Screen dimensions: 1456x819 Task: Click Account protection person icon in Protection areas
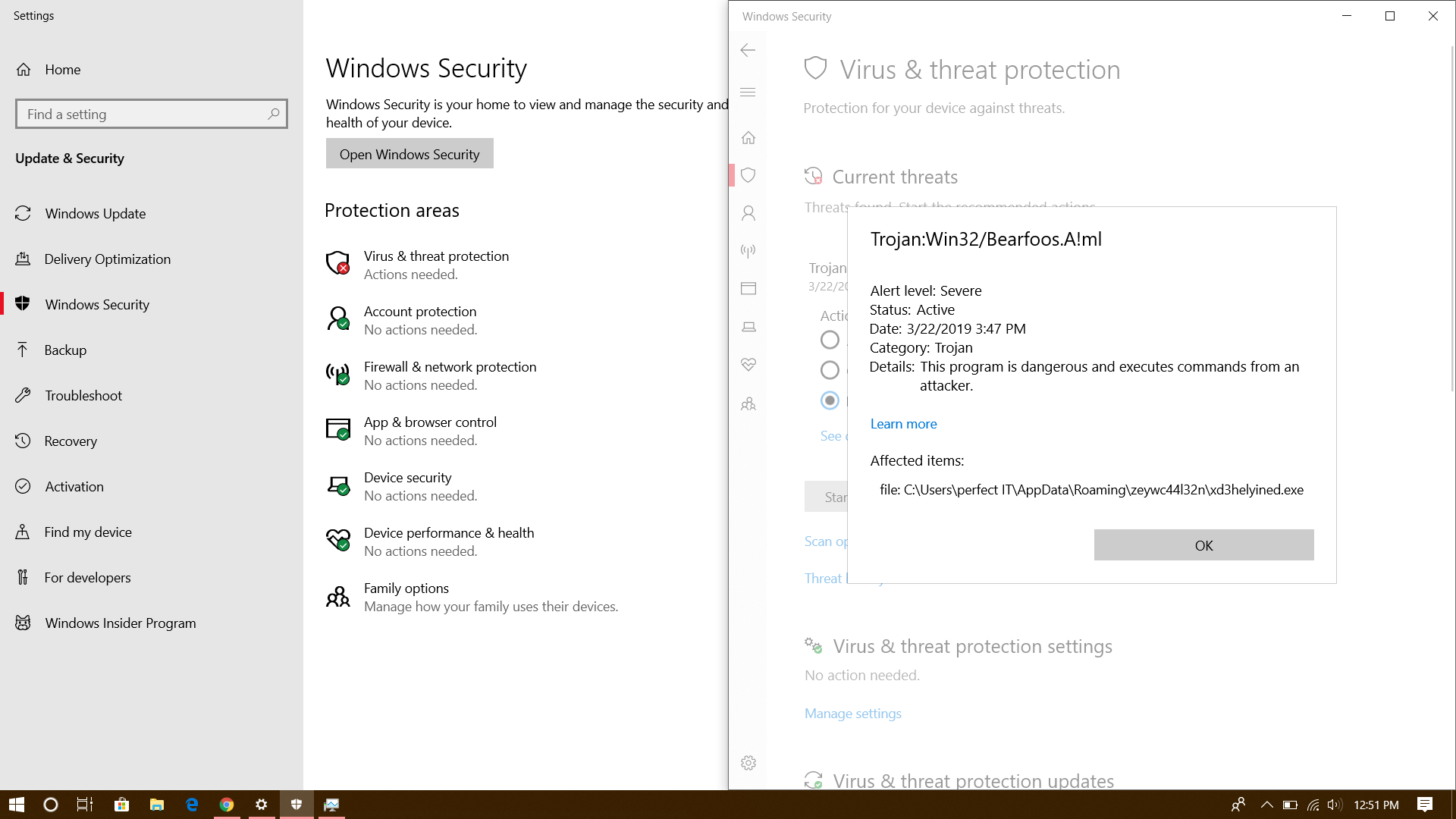pyautogui.click(x=337, y=318)
